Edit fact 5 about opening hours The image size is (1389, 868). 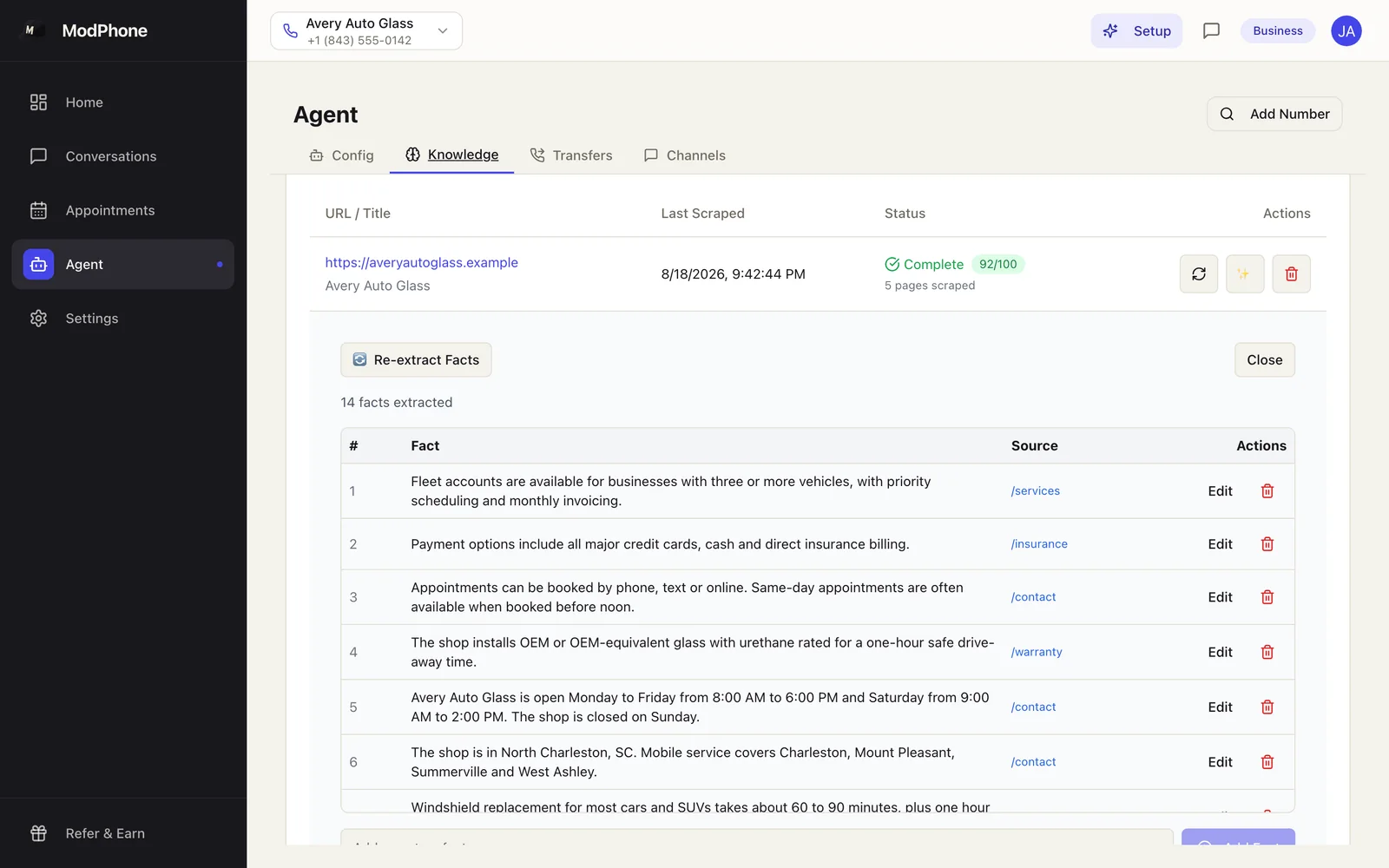pyautogui.click(x=1220, y=707)
